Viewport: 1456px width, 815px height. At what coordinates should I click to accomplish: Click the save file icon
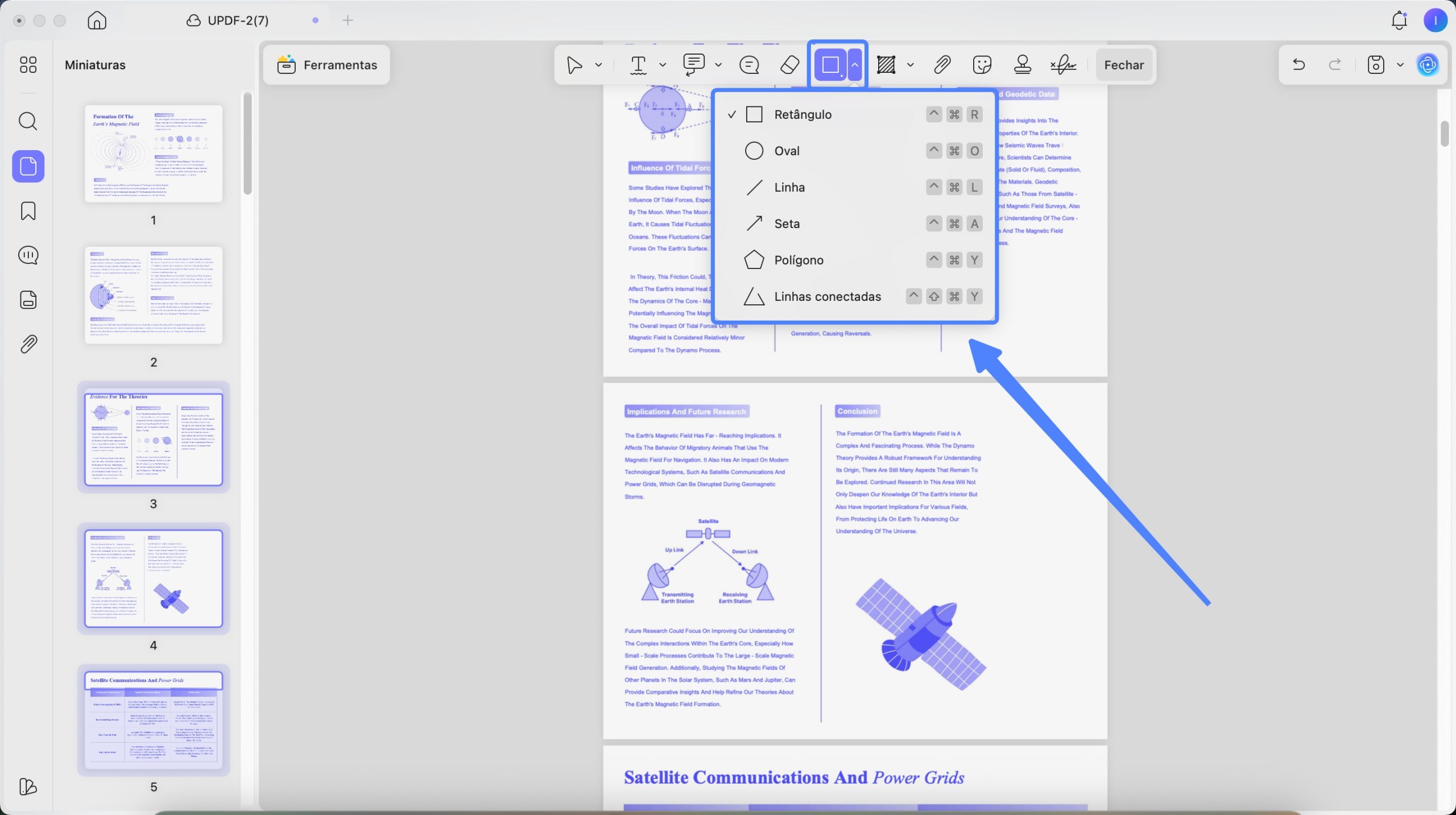pos(1375,64)
